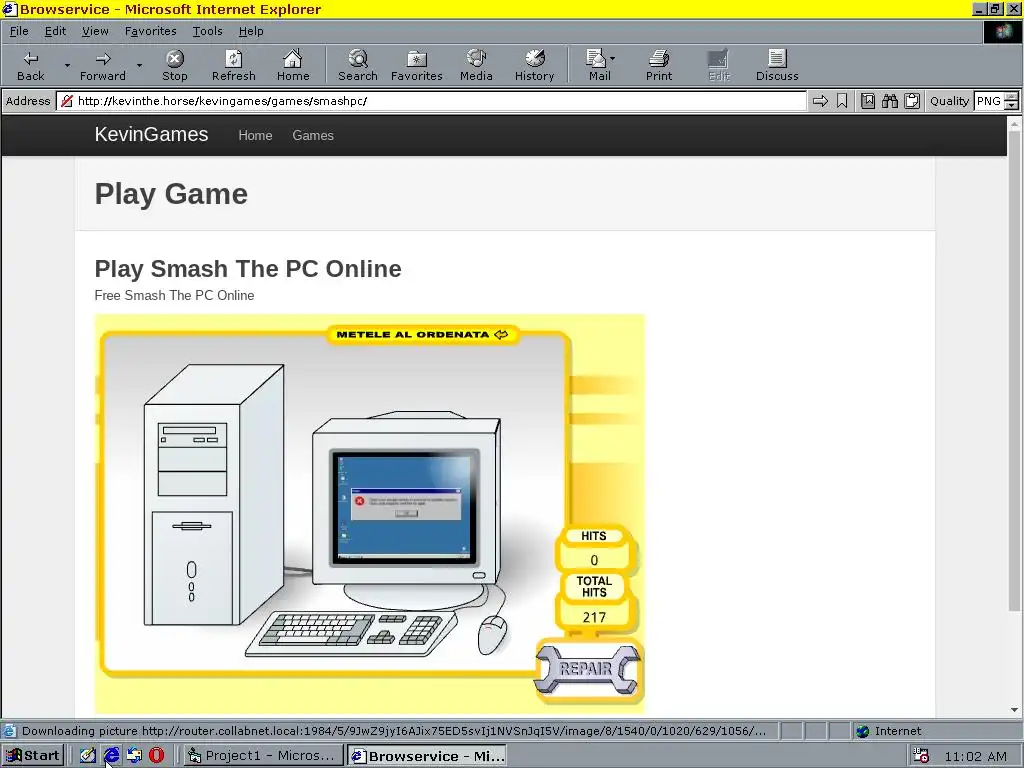The height and width of the screenshot is (768, 1024).
Task: Click the clipboard paste icon near Quality
Action: coord(912,101)
